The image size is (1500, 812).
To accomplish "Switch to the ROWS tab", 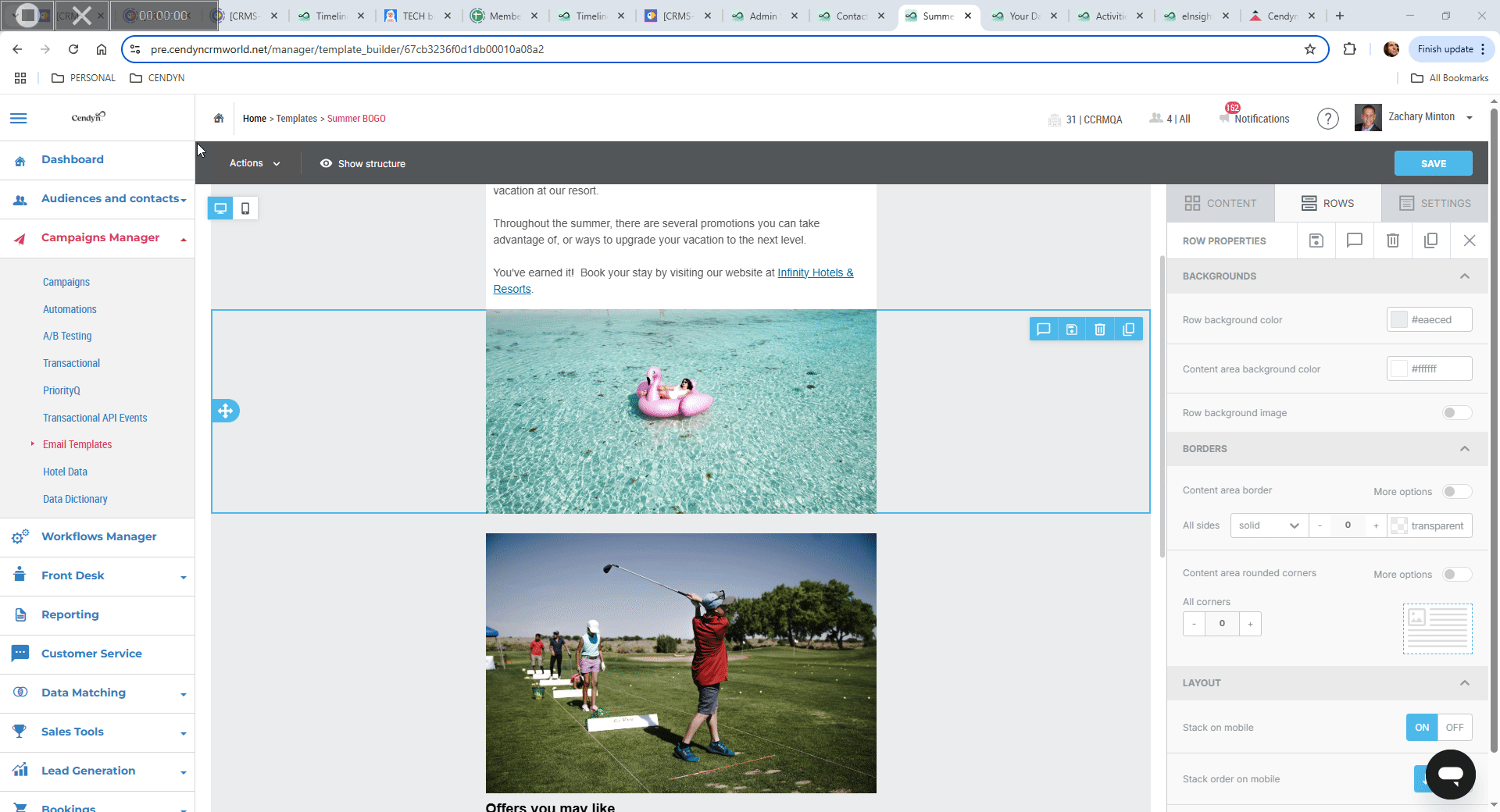I will (1327, 203).
